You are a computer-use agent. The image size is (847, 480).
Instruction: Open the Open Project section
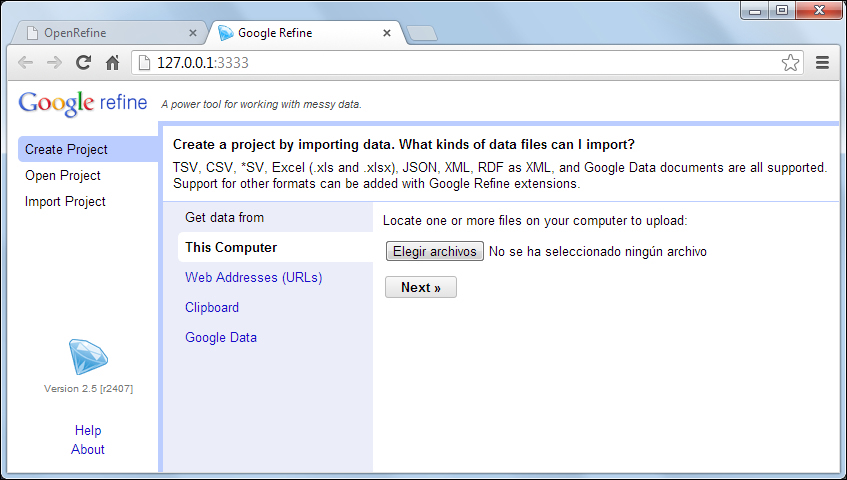click(63, 175)
